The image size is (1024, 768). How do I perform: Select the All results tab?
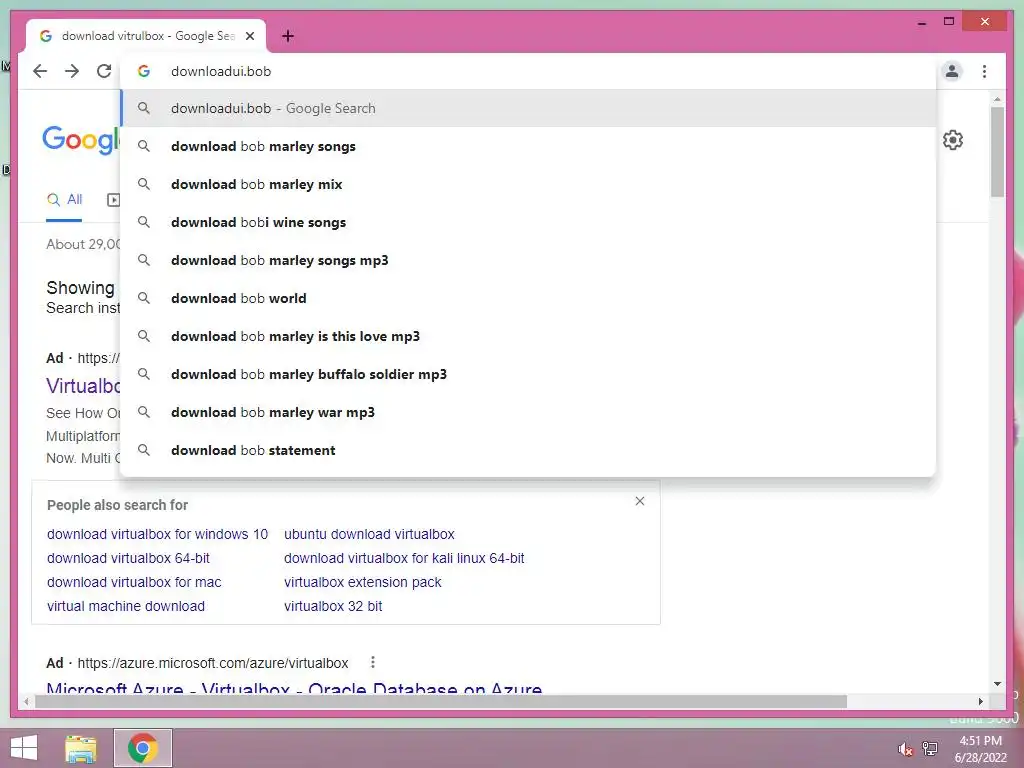(64, 200)
